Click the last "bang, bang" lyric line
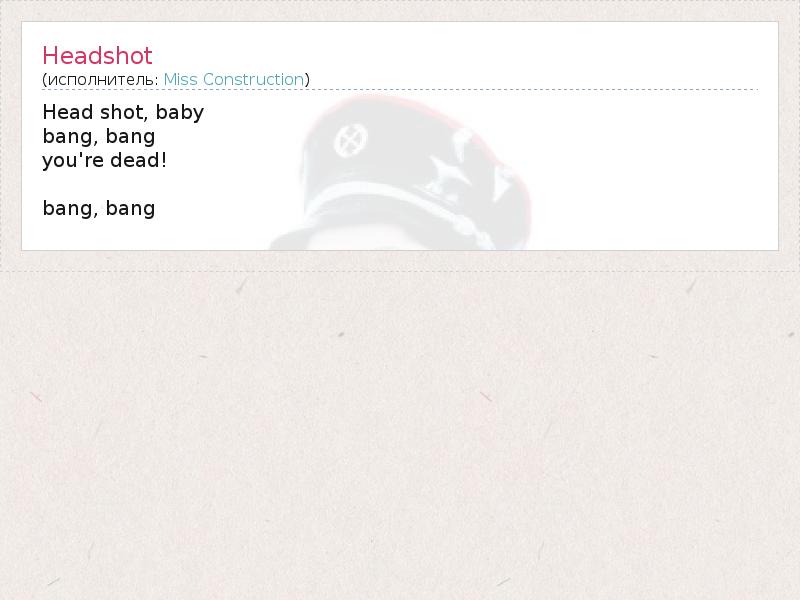The height and width of the screenshot is (600, 800). pos(99,209)
